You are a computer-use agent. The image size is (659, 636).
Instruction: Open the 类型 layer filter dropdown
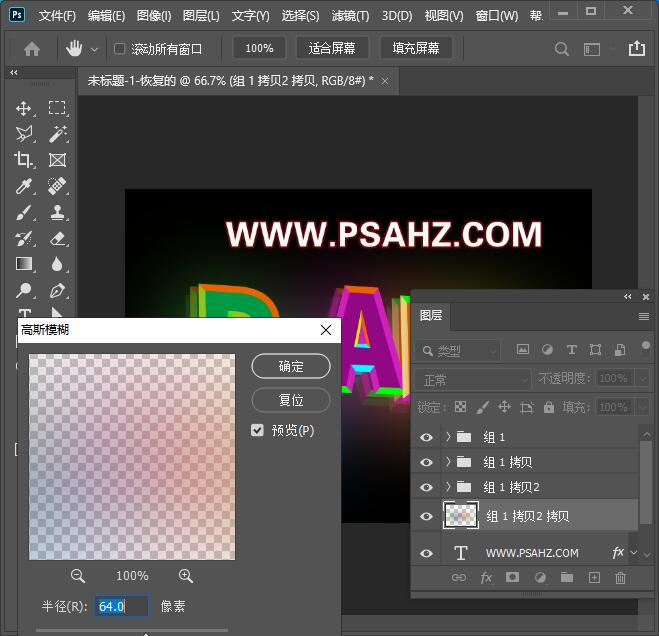coord(458,351)
